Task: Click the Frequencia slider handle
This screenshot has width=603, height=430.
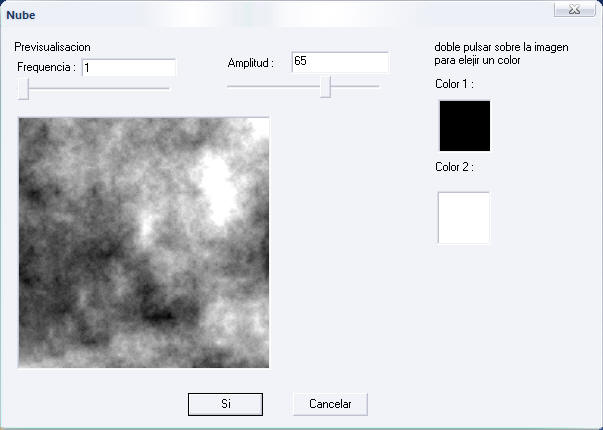Action: point(23,89)
